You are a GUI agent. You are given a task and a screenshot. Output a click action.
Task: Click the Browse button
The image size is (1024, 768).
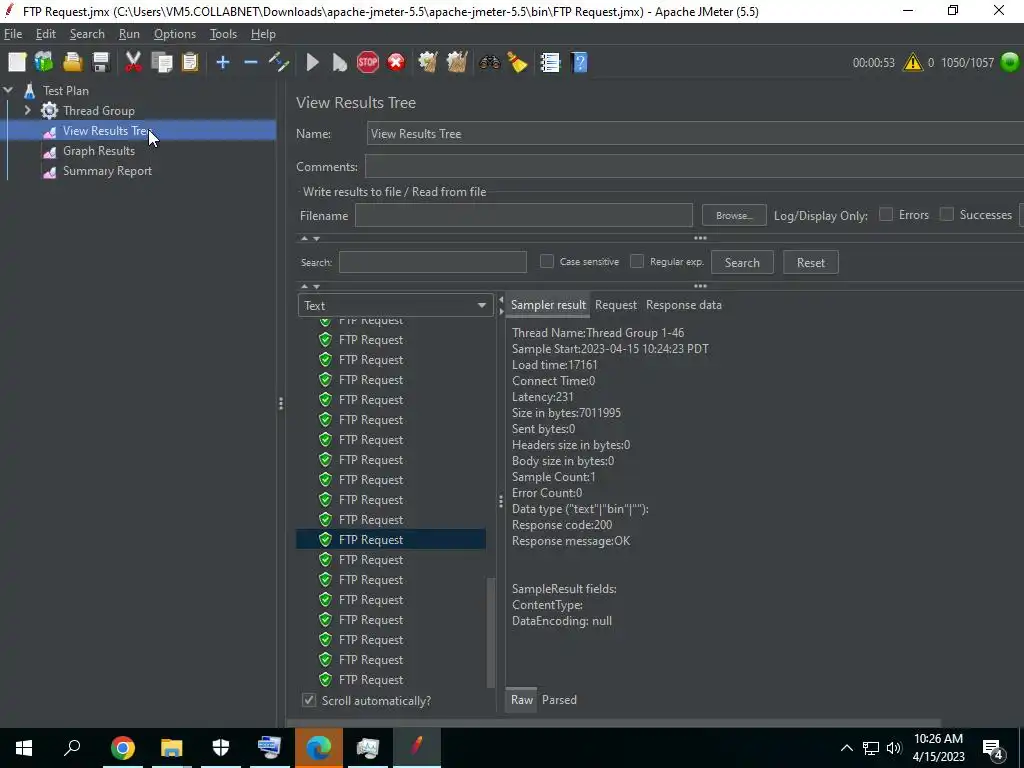coord(734,216)
